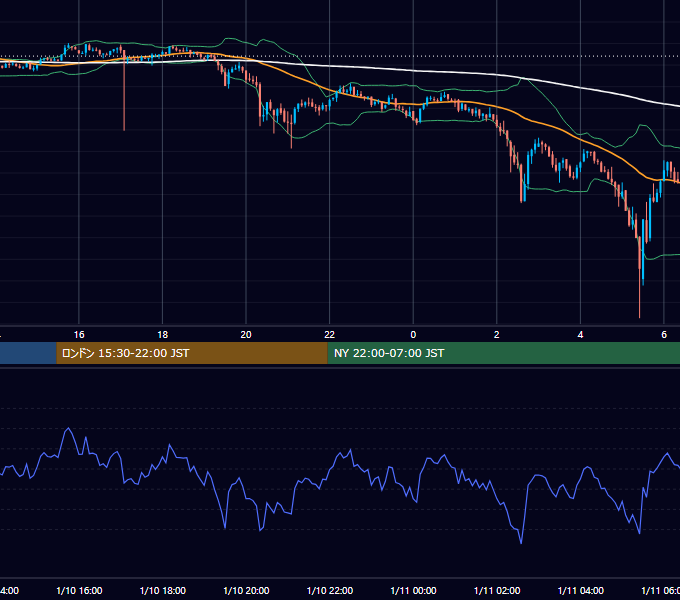This screenshot has width=680, height=600.
Task: Click the 6 hour label on price chart
Action: pos(664,335)
